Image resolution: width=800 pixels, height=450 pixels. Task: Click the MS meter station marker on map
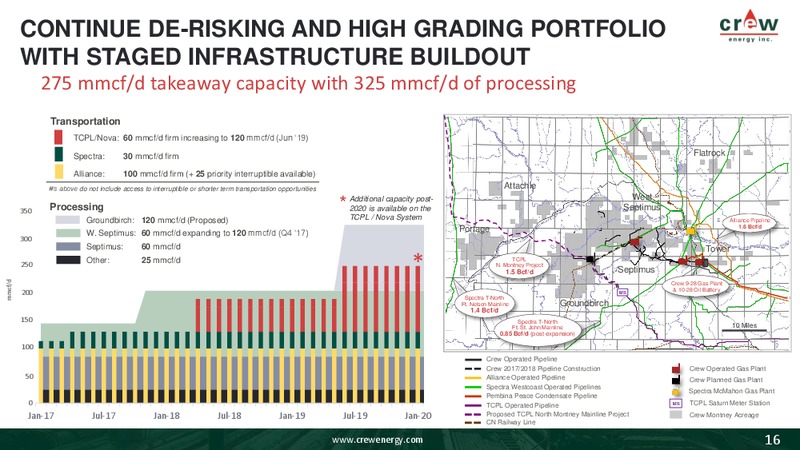[622, 292]
